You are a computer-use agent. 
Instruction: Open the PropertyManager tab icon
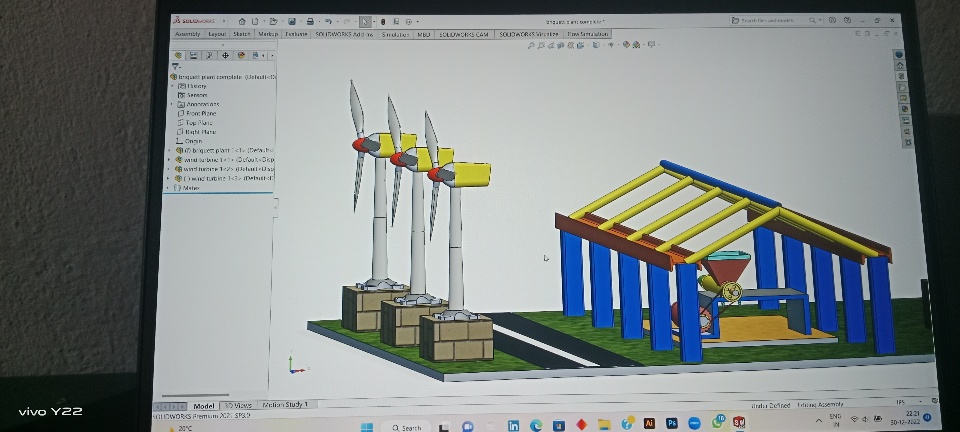click(x=193, y=55)
